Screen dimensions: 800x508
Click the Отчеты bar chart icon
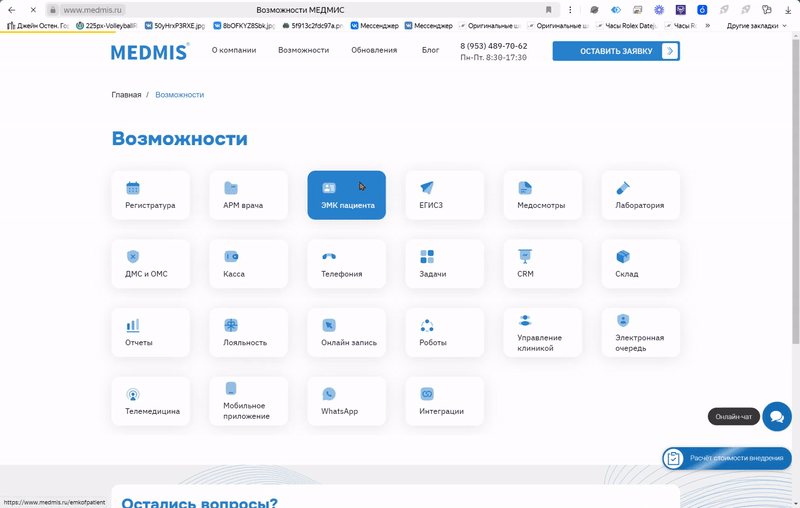(133, 325)
